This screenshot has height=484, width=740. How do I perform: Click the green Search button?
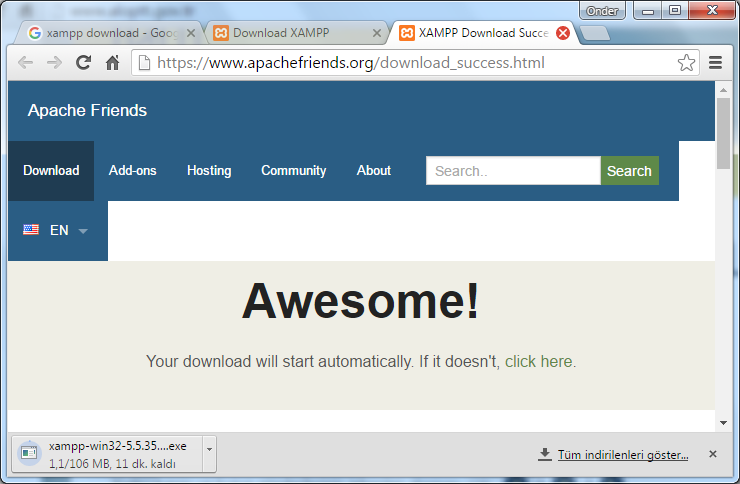click(x=630, y=171)
